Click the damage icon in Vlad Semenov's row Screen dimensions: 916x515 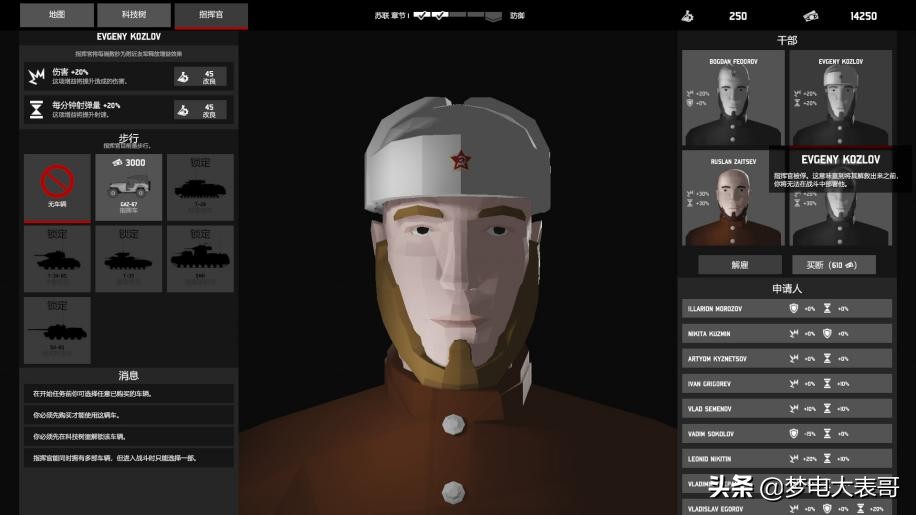793,409
